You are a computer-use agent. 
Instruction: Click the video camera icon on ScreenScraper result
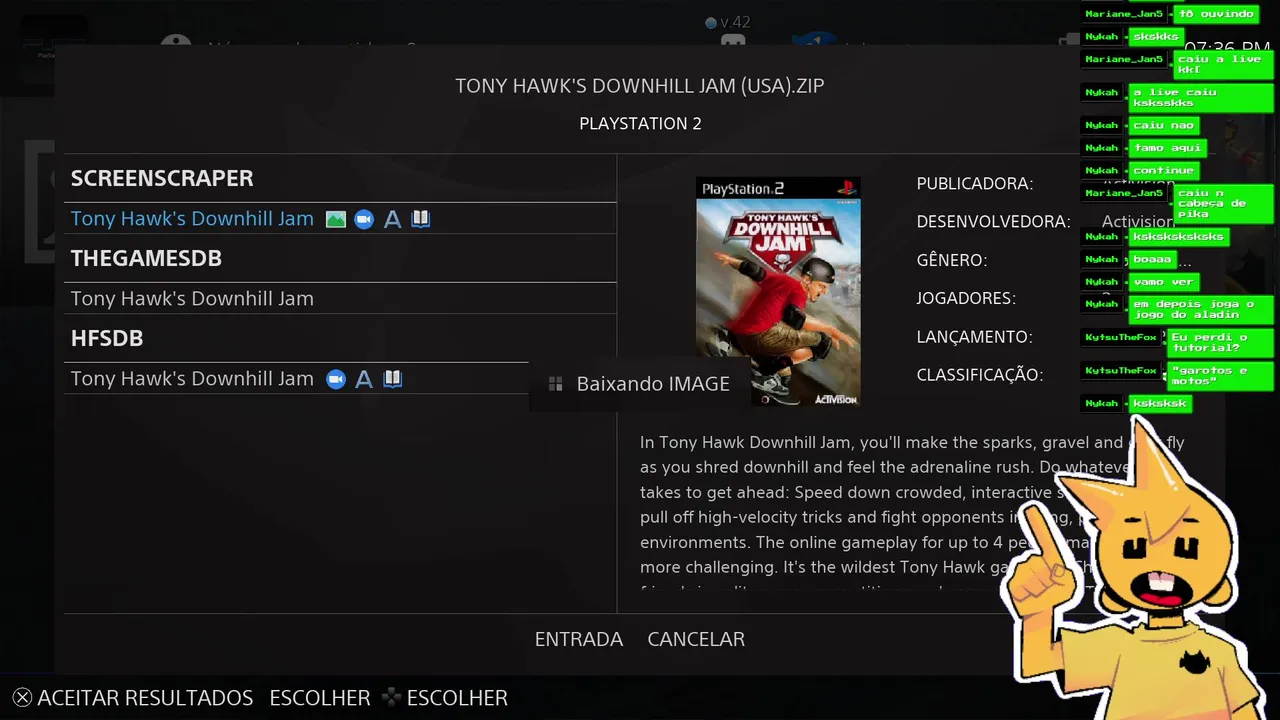pyautogui.click(x=364, y=219)
